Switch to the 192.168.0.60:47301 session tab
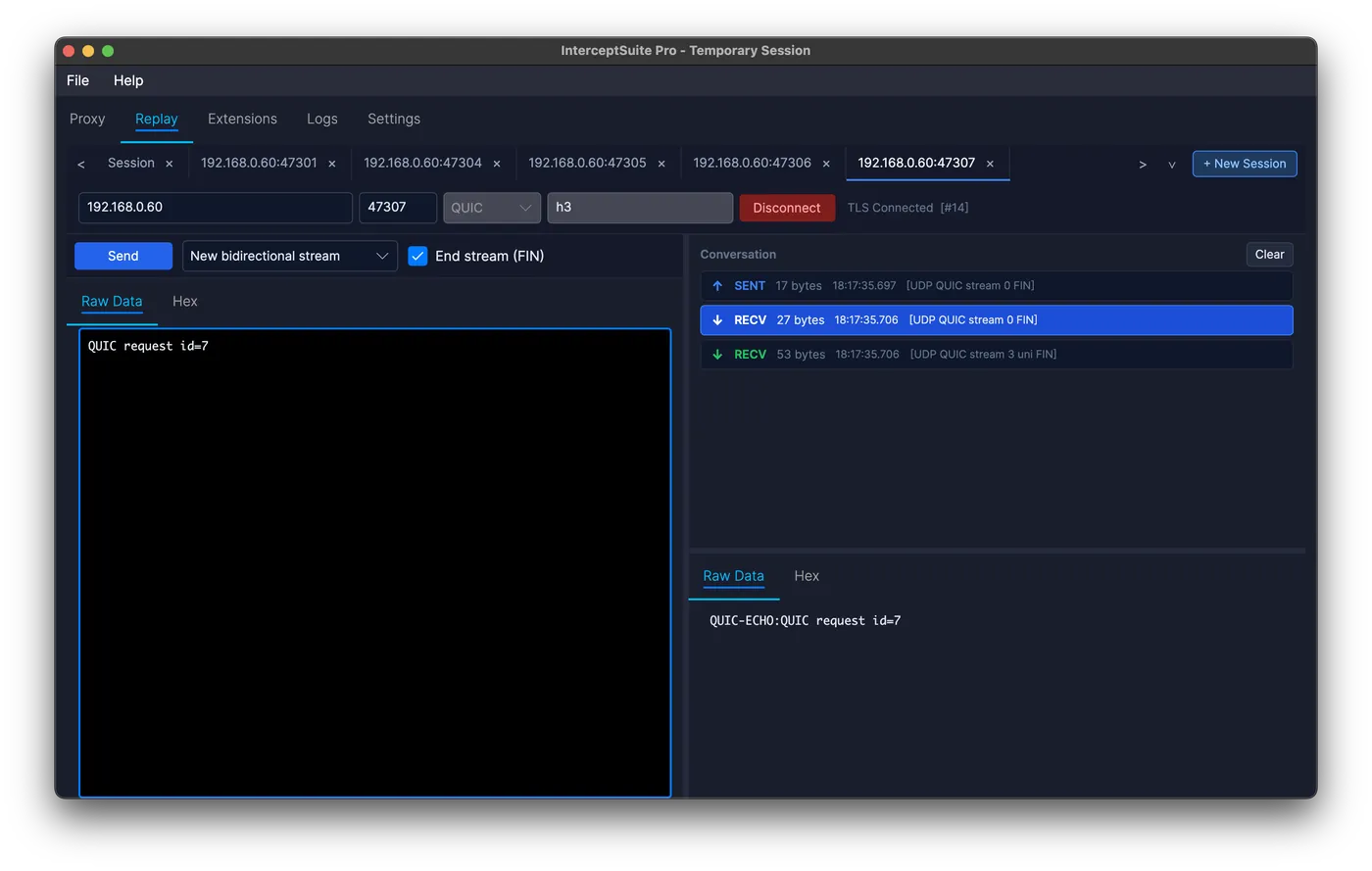Viewport: 1372px width, 871px height. [x=259, y=163]
